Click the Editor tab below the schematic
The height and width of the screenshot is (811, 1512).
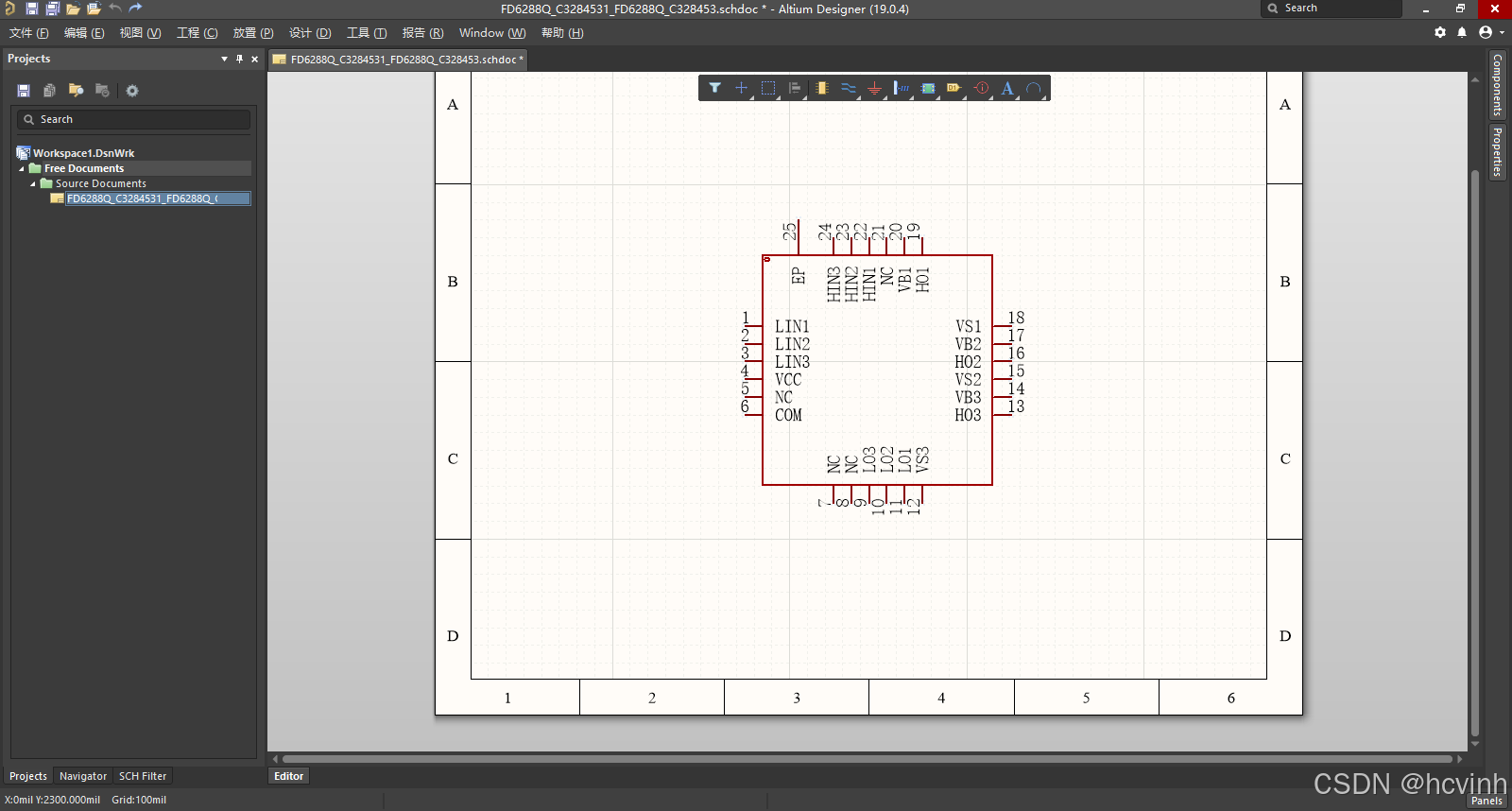(288, 776)
